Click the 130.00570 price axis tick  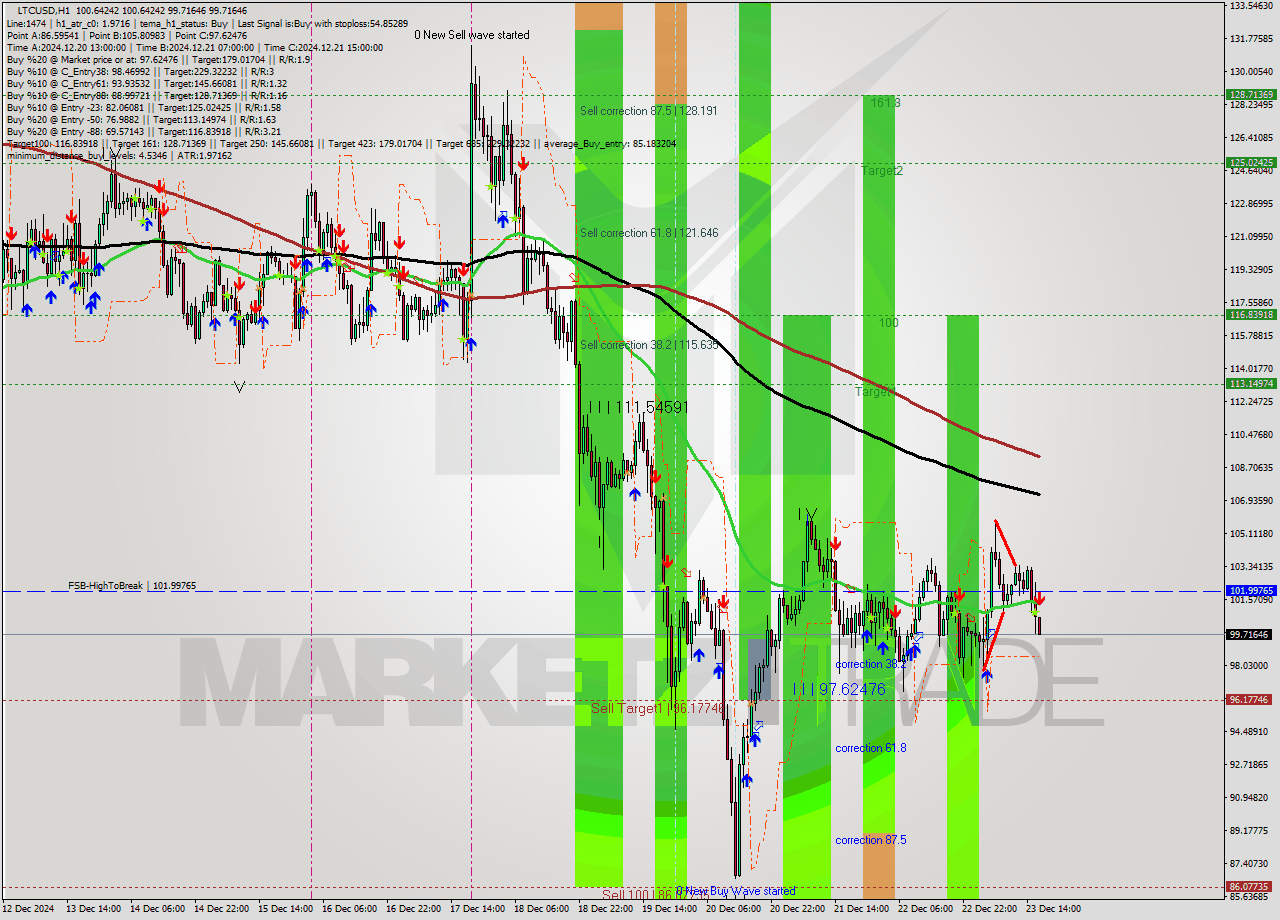click(x=1251, y=72)
